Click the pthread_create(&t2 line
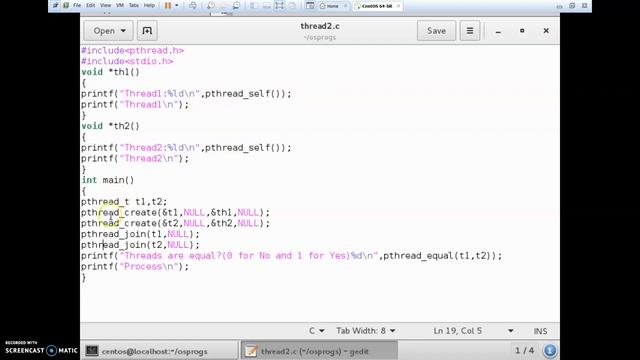The image size is (640, 360). pyautogui.click(x=176, y=223)
